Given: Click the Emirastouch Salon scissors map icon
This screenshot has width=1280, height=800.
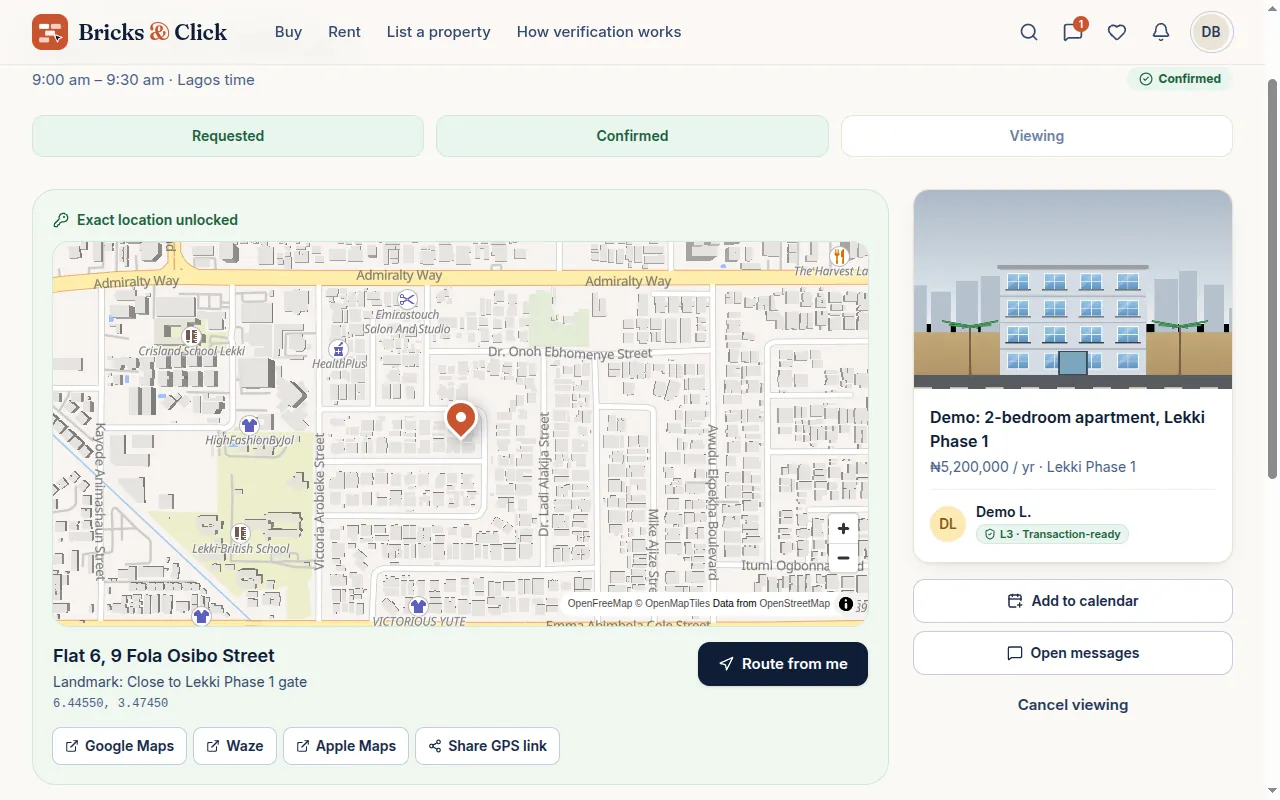Looking at the screenshot, I should [407, 299].
